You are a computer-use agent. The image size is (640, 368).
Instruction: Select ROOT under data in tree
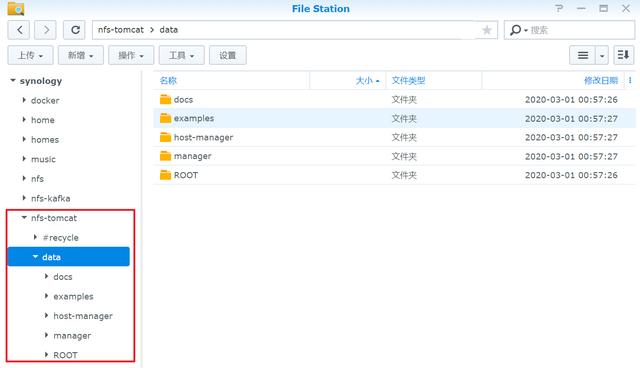65,355
